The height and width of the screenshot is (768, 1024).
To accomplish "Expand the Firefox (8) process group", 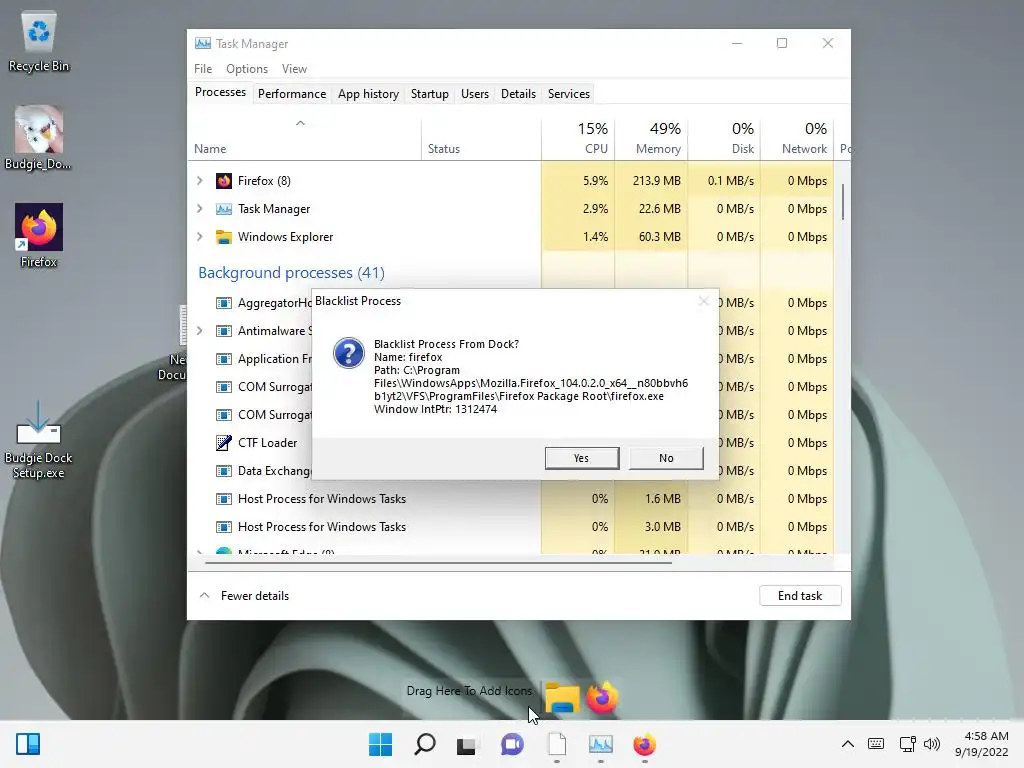I will click(200, 181).
